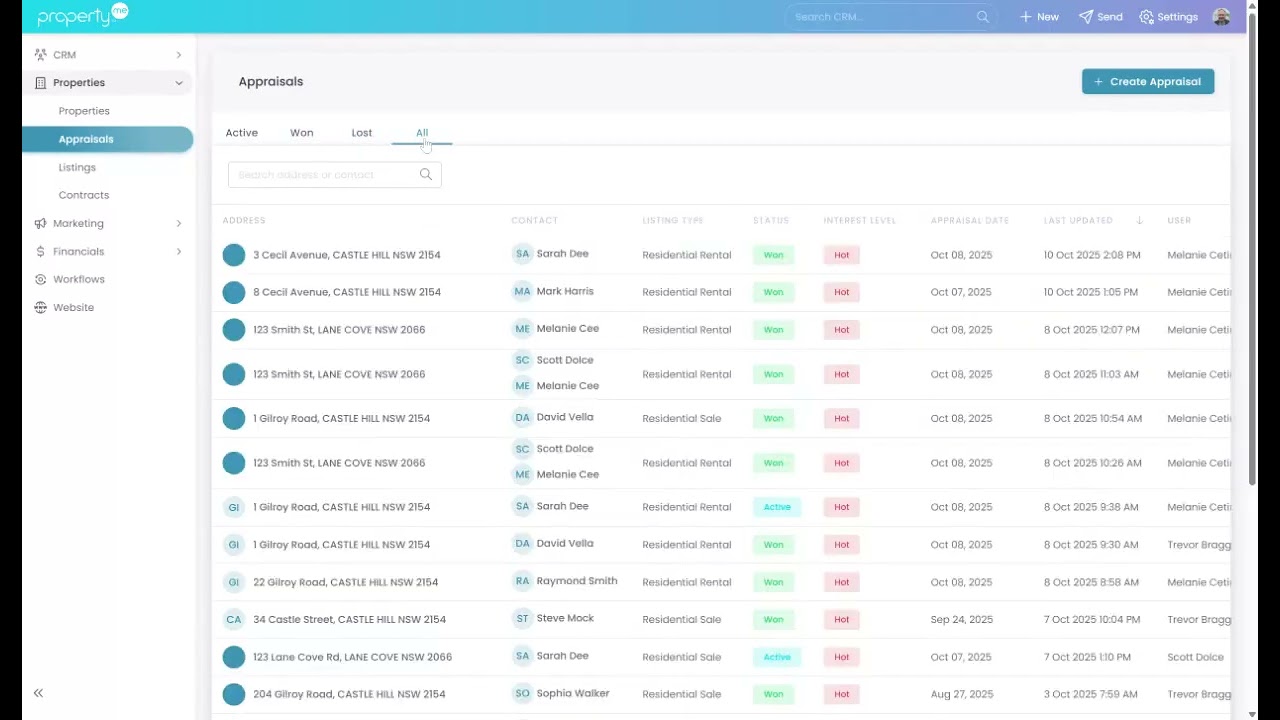Image resolution: width=1280 pixels, height=720 pixels.
Task: Click the Sep 24, 2025 appraisal date
Action: 962,619
